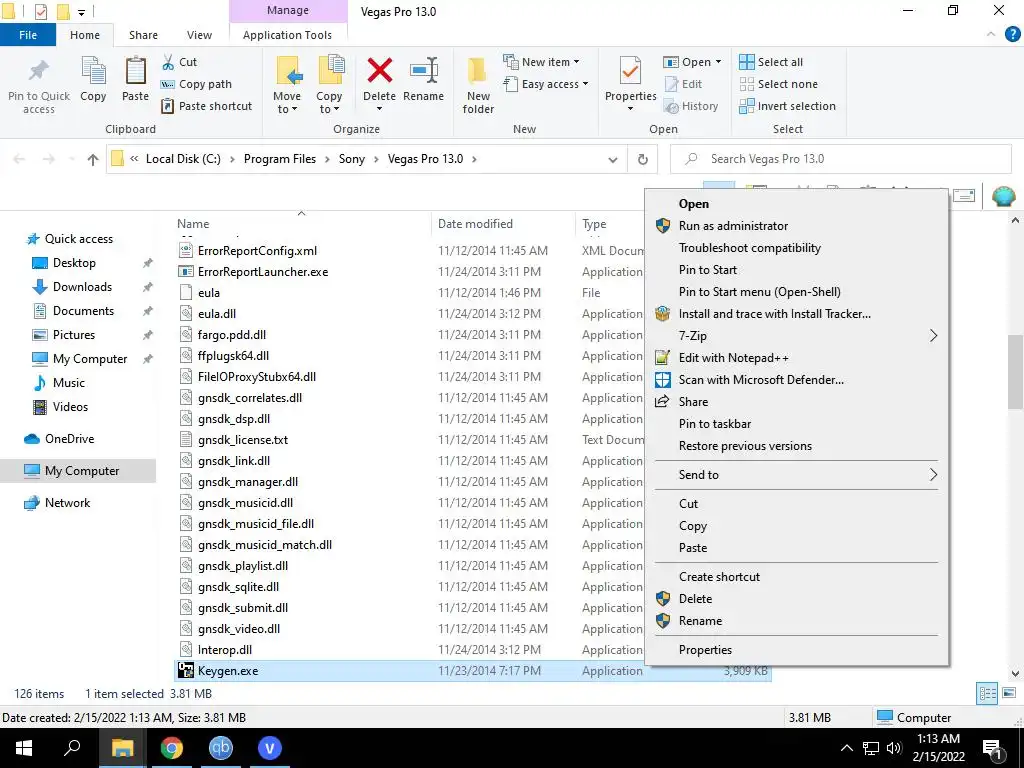Click the red Delete icon
The width and height of the screenshot is (1024, 768).
379,71
